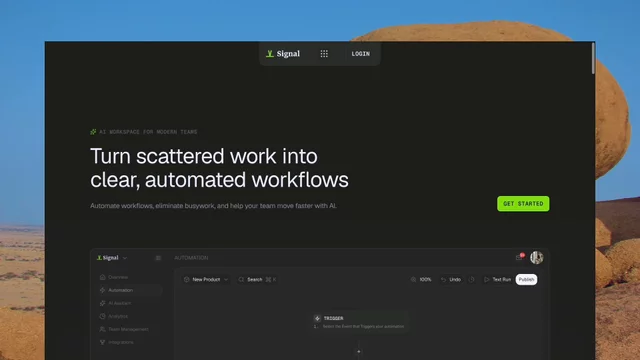
Task: Click the page's vertical scrollbar thumb
Action: pos(593,58)
